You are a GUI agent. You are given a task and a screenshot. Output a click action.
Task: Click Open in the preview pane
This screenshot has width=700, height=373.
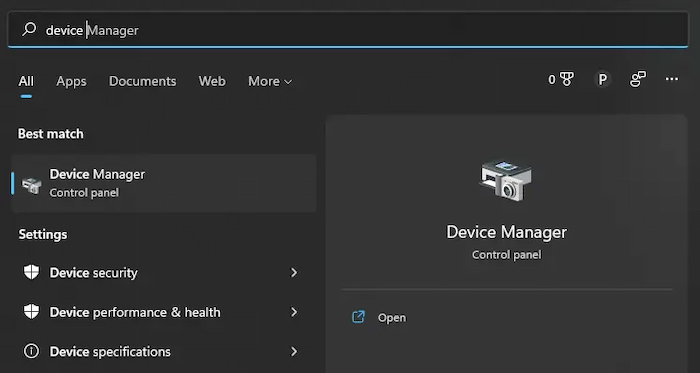pos(392,318)
